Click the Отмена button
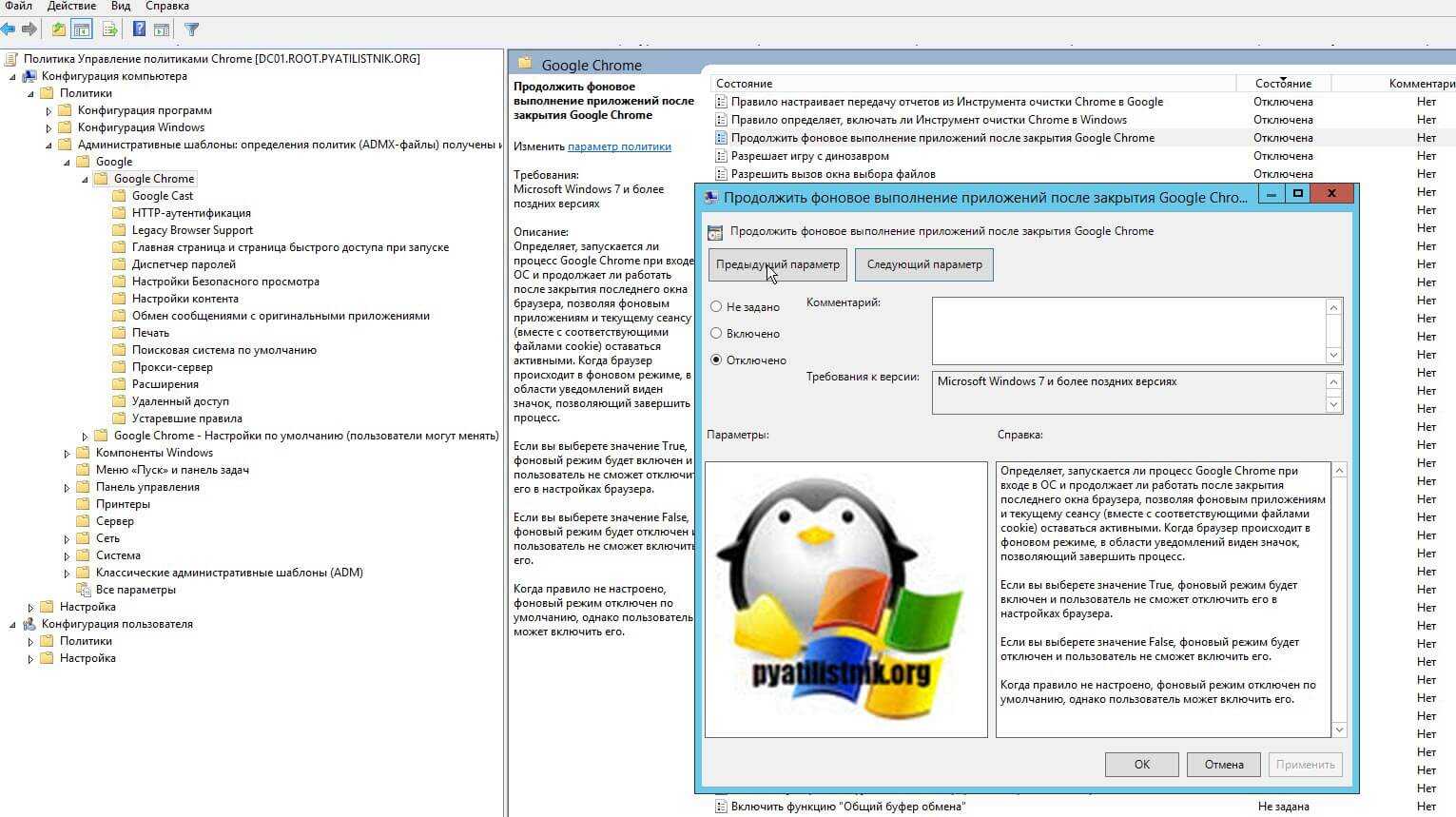The image size is (1456, 817). click(x=1224, y=765)
